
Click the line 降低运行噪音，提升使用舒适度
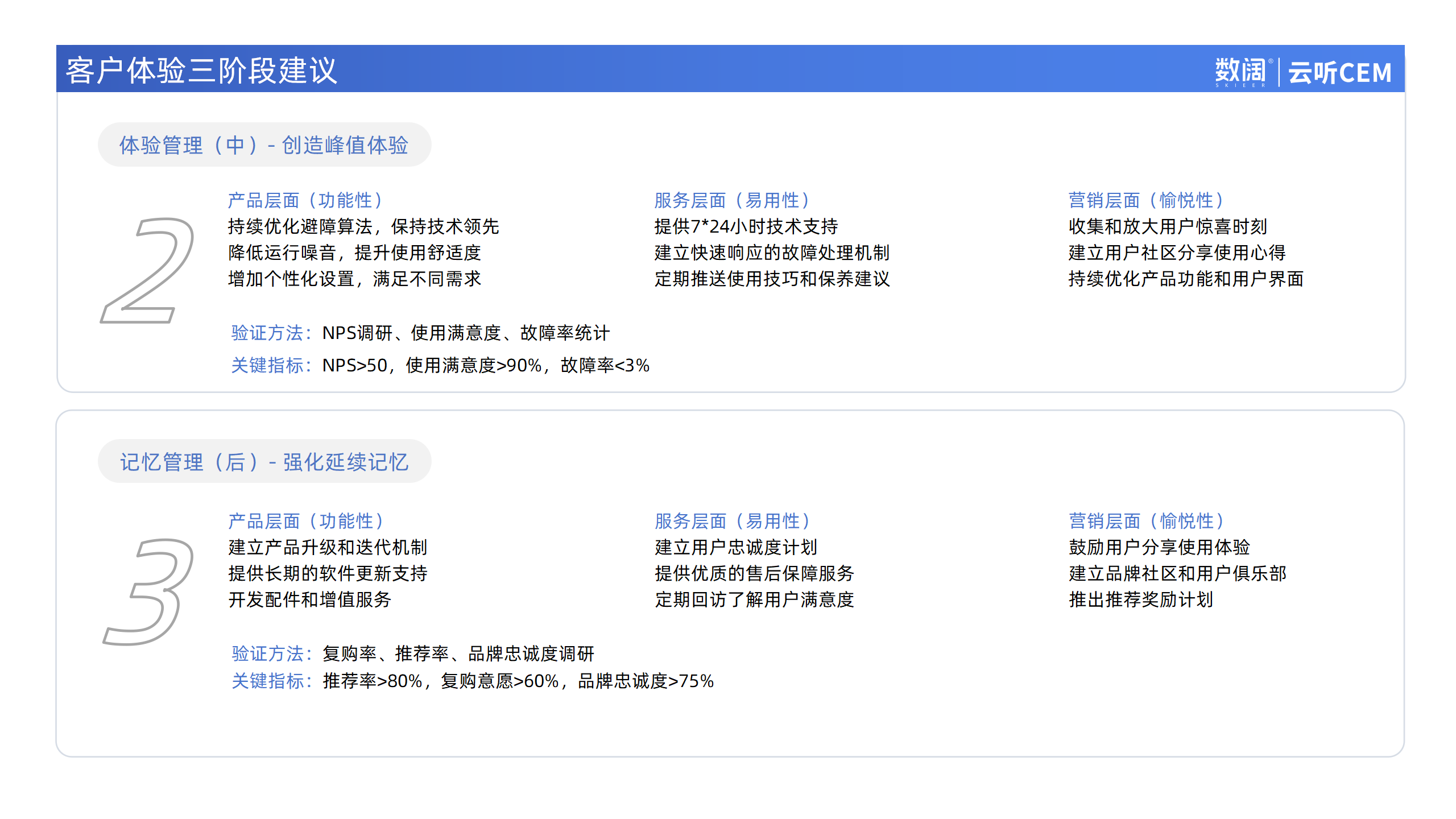(x=354, y=253)
